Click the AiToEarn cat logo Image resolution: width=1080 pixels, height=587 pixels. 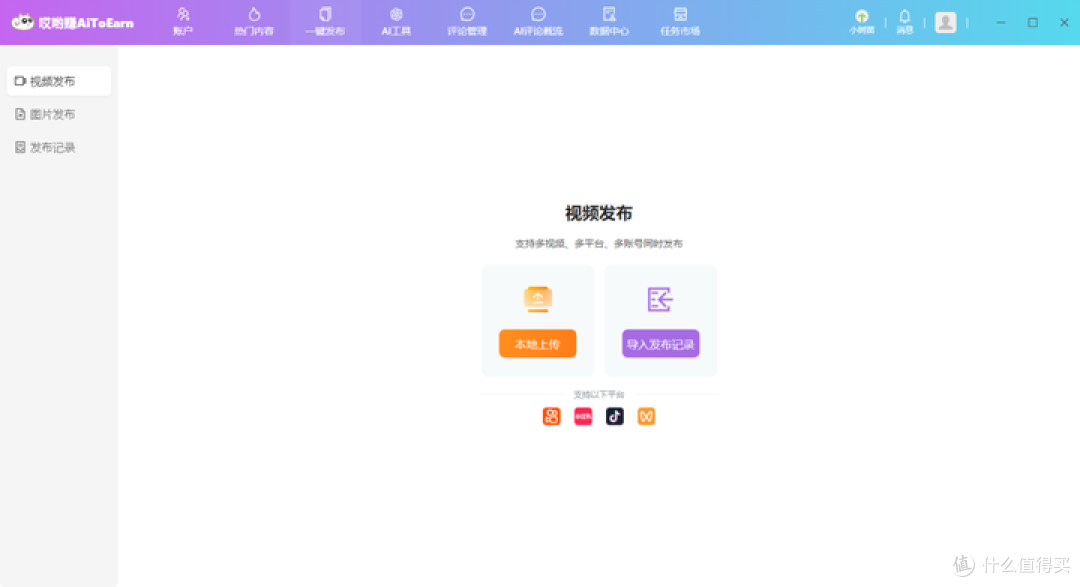(x=23, y=22)
